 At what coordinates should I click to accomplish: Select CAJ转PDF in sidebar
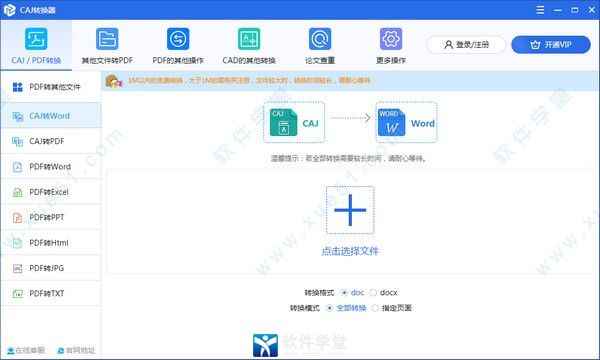(51, 141)
